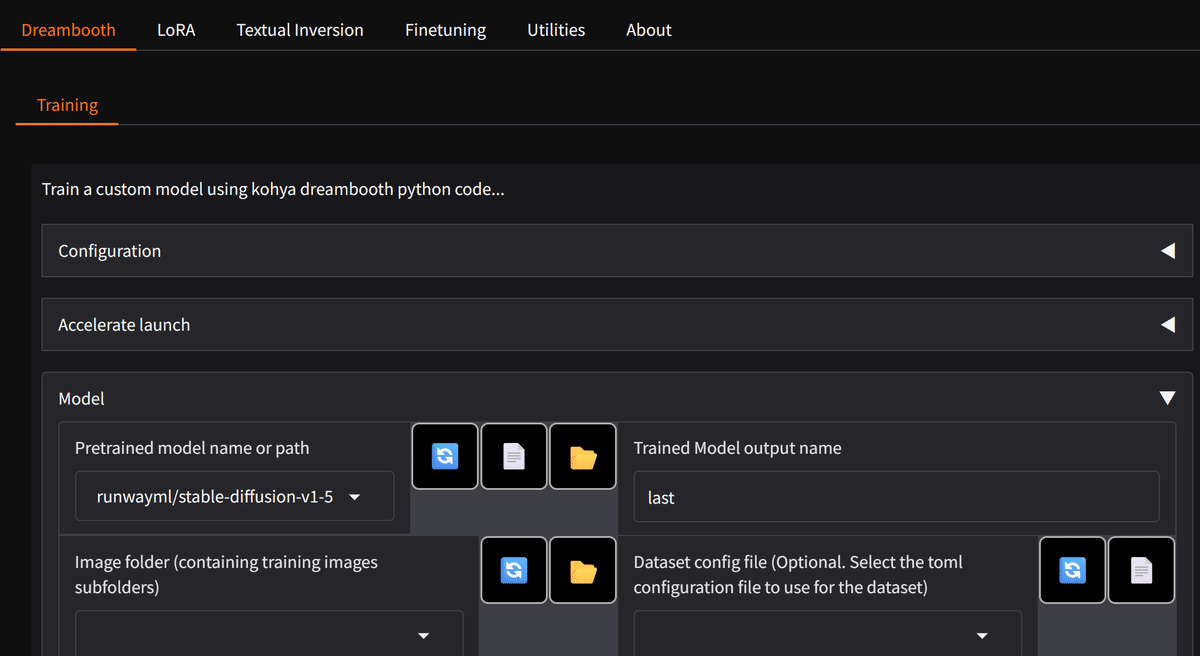Open the pretrained model folder browser
The width and height of the screenshot is (1200, 656).
pos(583,457)
